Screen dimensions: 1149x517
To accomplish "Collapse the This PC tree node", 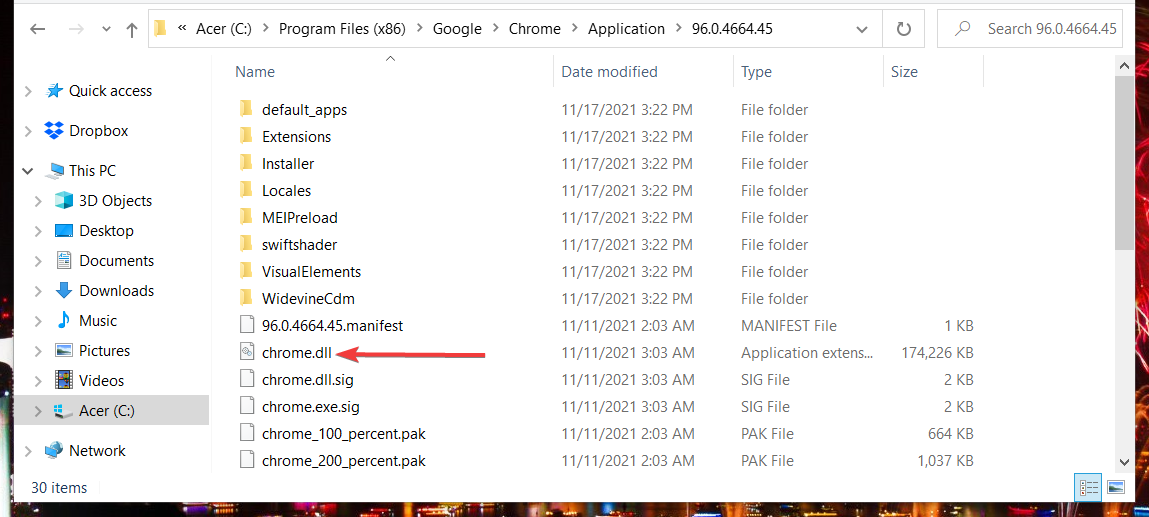I will point(29,171).
